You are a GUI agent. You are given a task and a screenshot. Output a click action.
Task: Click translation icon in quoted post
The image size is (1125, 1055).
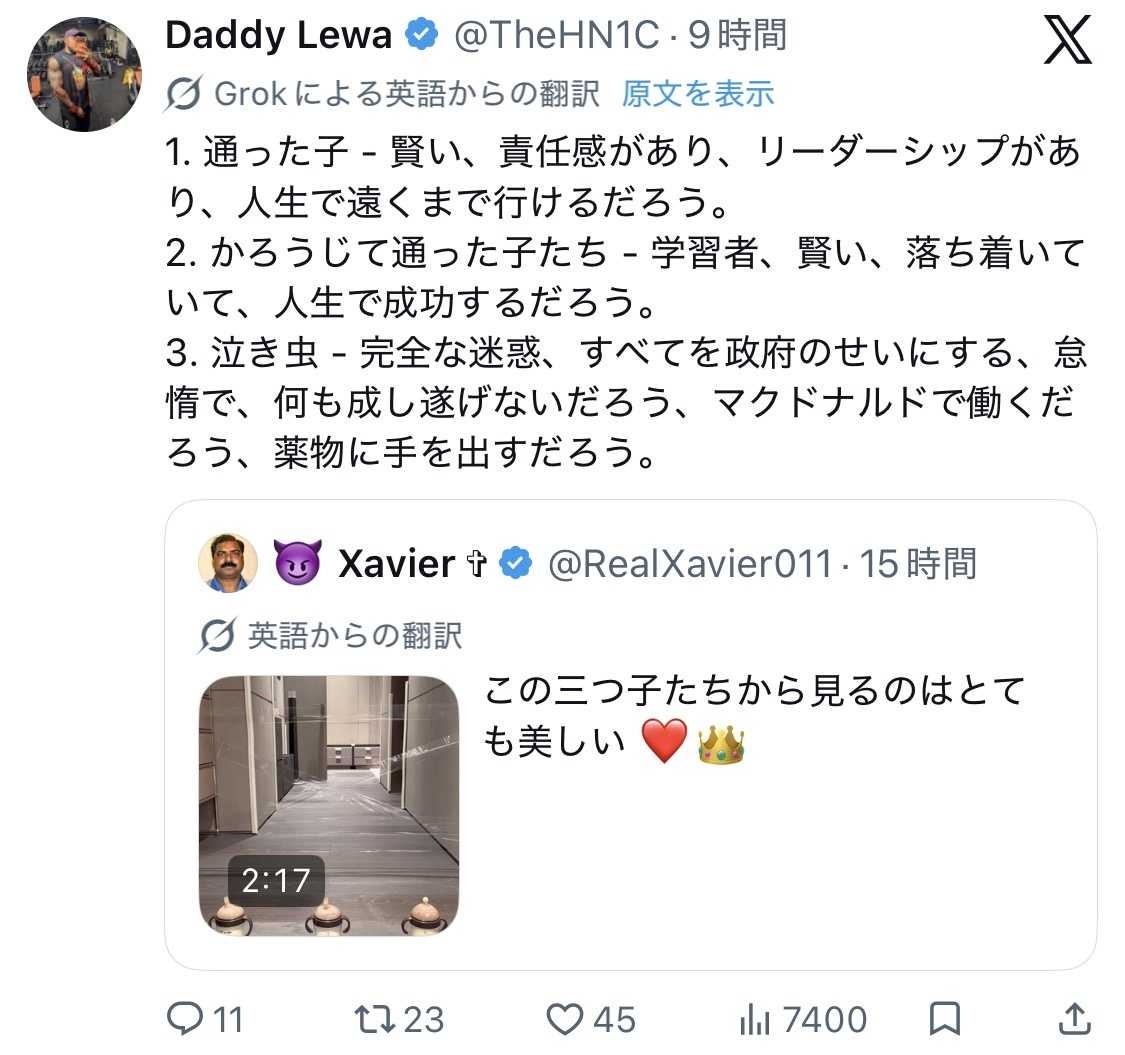(x=217, y=635)
